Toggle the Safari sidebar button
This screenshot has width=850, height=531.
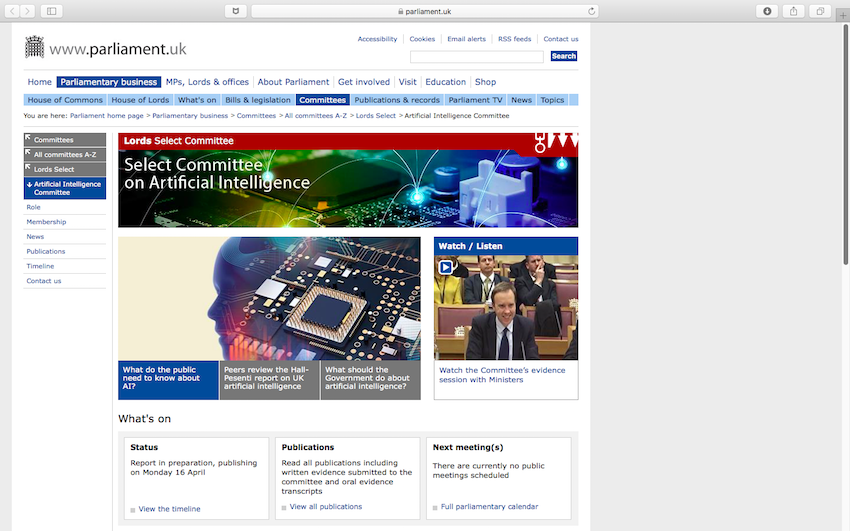coord(51,11)
